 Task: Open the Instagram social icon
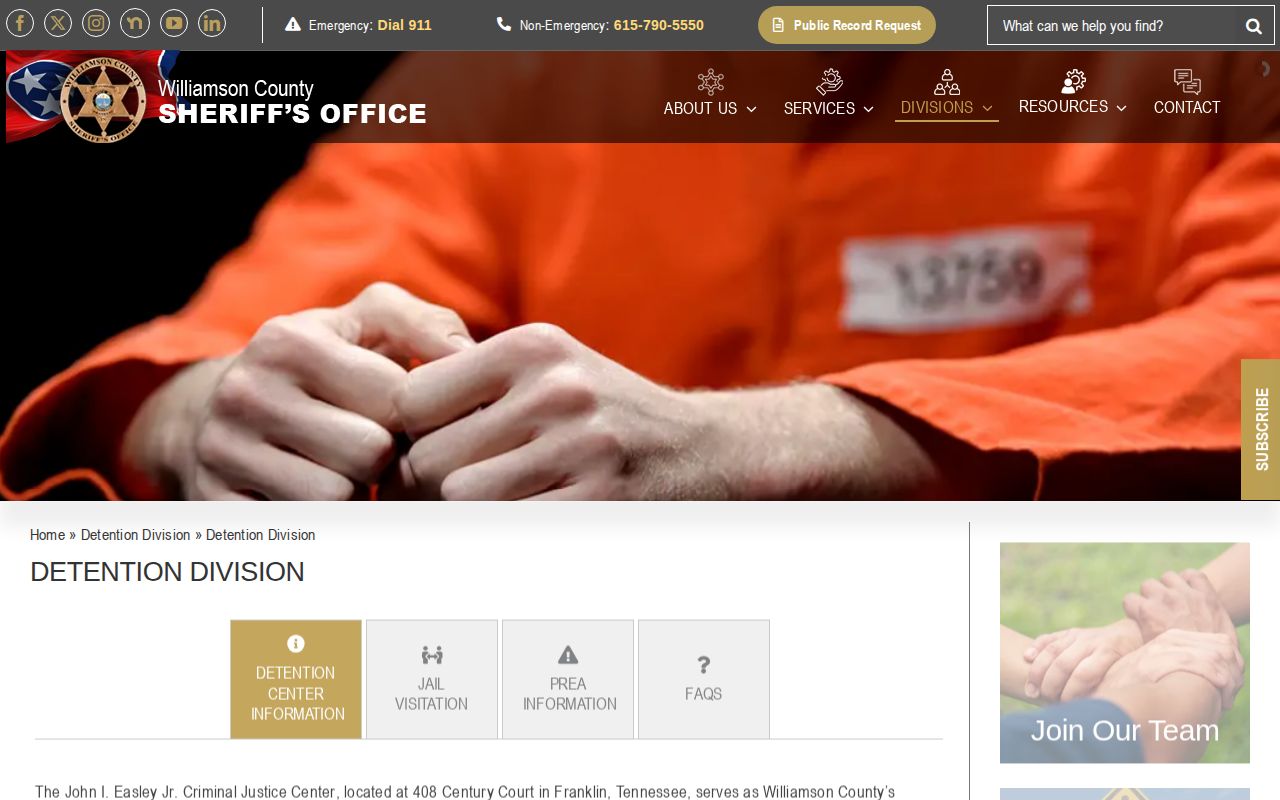96,23
